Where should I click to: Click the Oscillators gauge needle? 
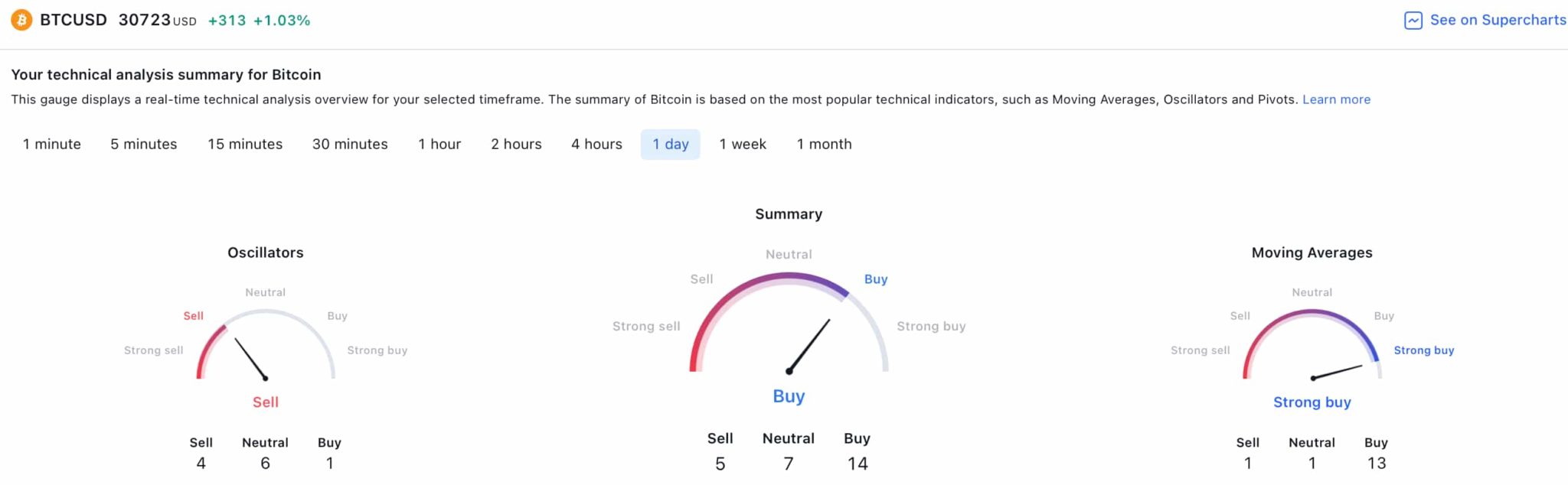pos(250,359)
